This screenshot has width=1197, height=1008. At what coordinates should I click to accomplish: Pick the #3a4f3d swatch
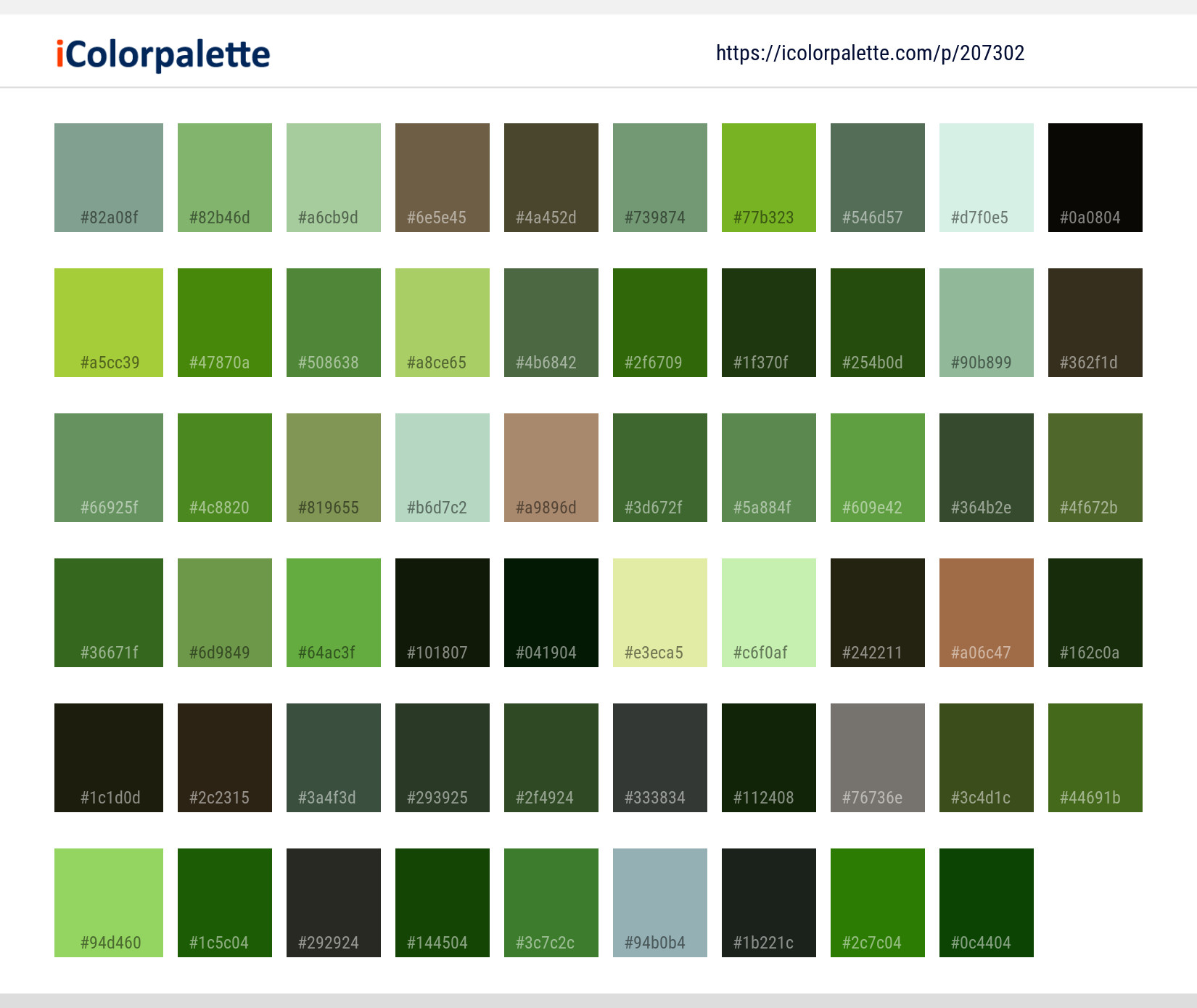pyautogui.click(x=334, y=758)
